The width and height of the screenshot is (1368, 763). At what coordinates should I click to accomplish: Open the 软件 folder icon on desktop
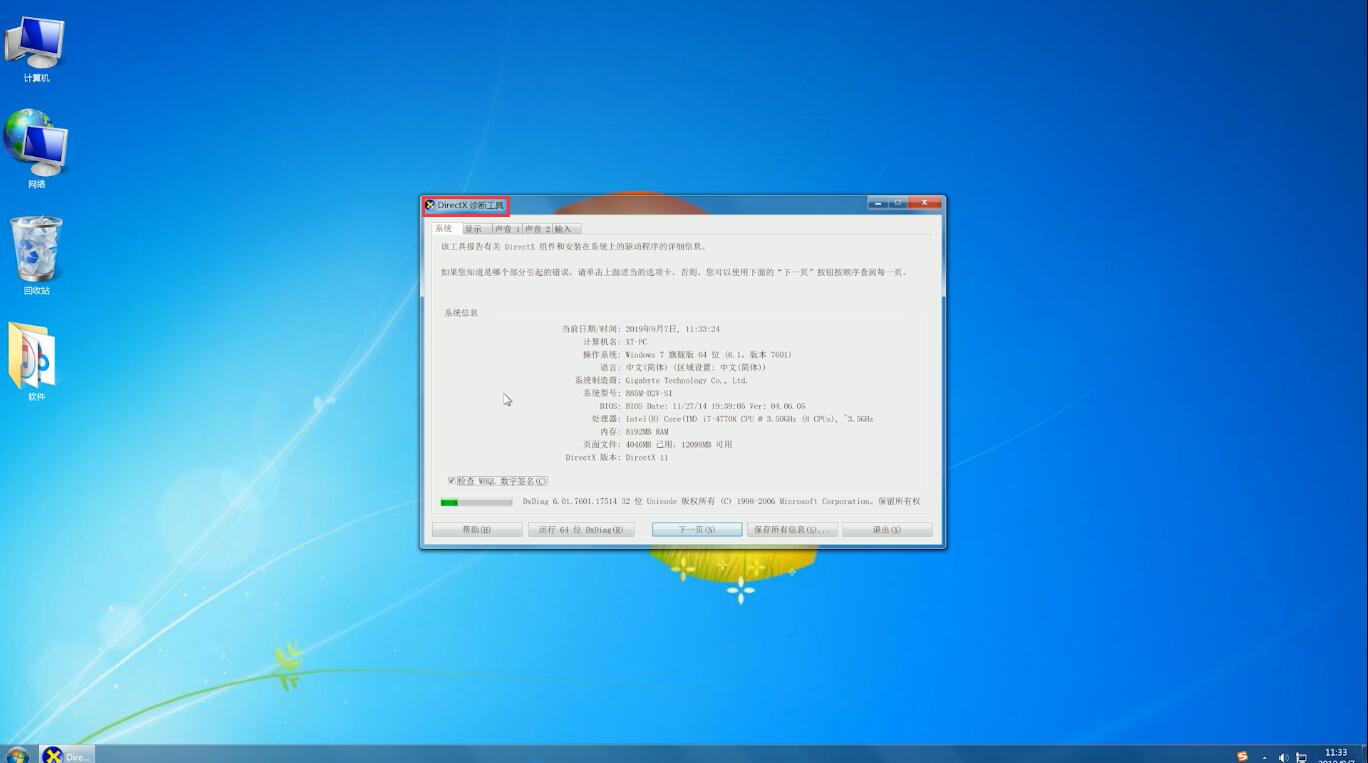click(x=36, y=362)
